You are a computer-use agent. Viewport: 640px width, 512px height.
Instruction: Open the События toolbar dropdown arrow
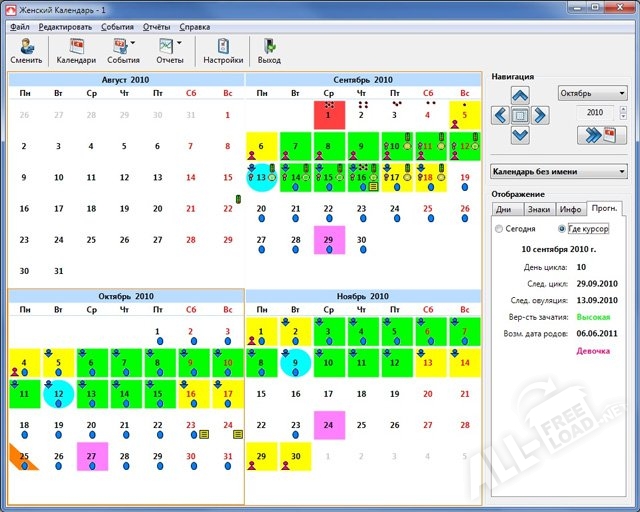click(x=136, y=44)
